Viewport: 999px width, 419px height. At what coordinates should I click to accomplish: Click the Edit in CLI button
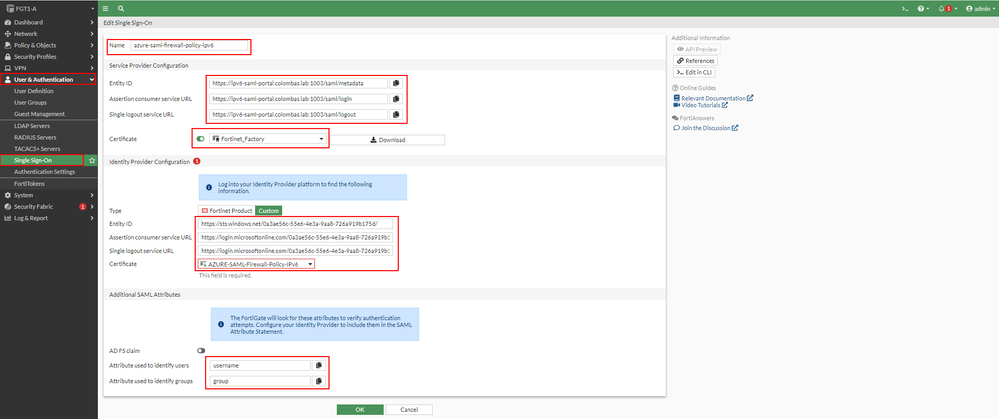(694, 72)
